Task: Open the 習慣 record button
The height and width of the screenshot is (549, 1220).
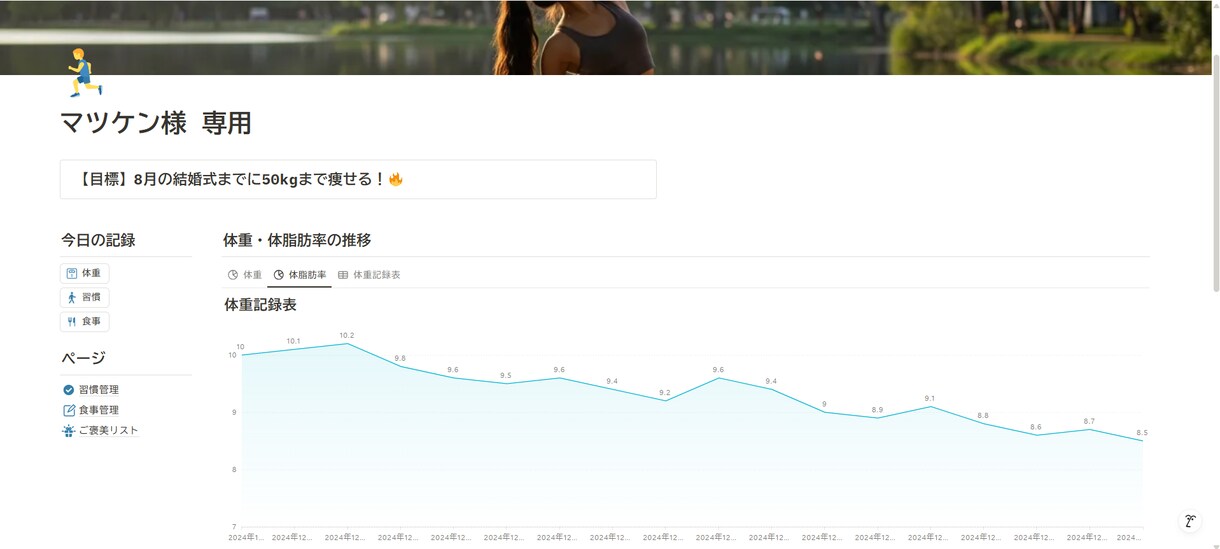Action: [x=85, y=297]
